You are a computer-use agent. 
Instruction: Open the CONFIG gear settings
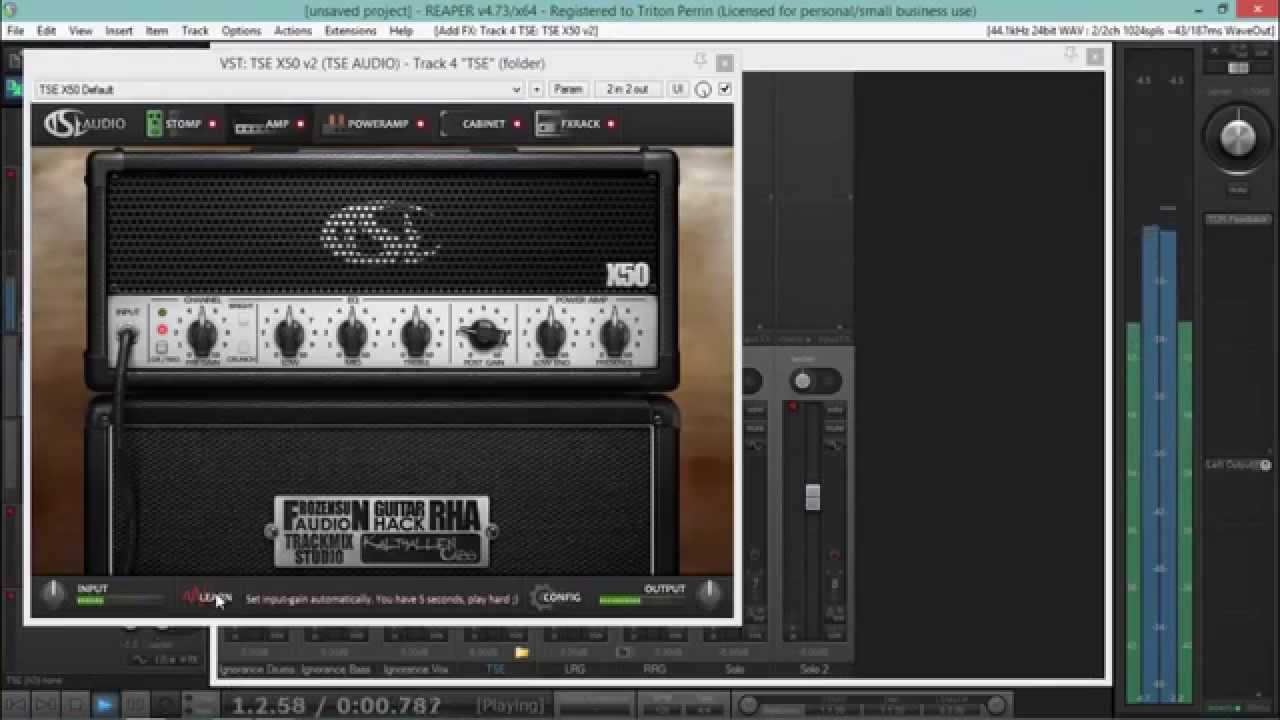pyautogui.click(x=555, y=597)
